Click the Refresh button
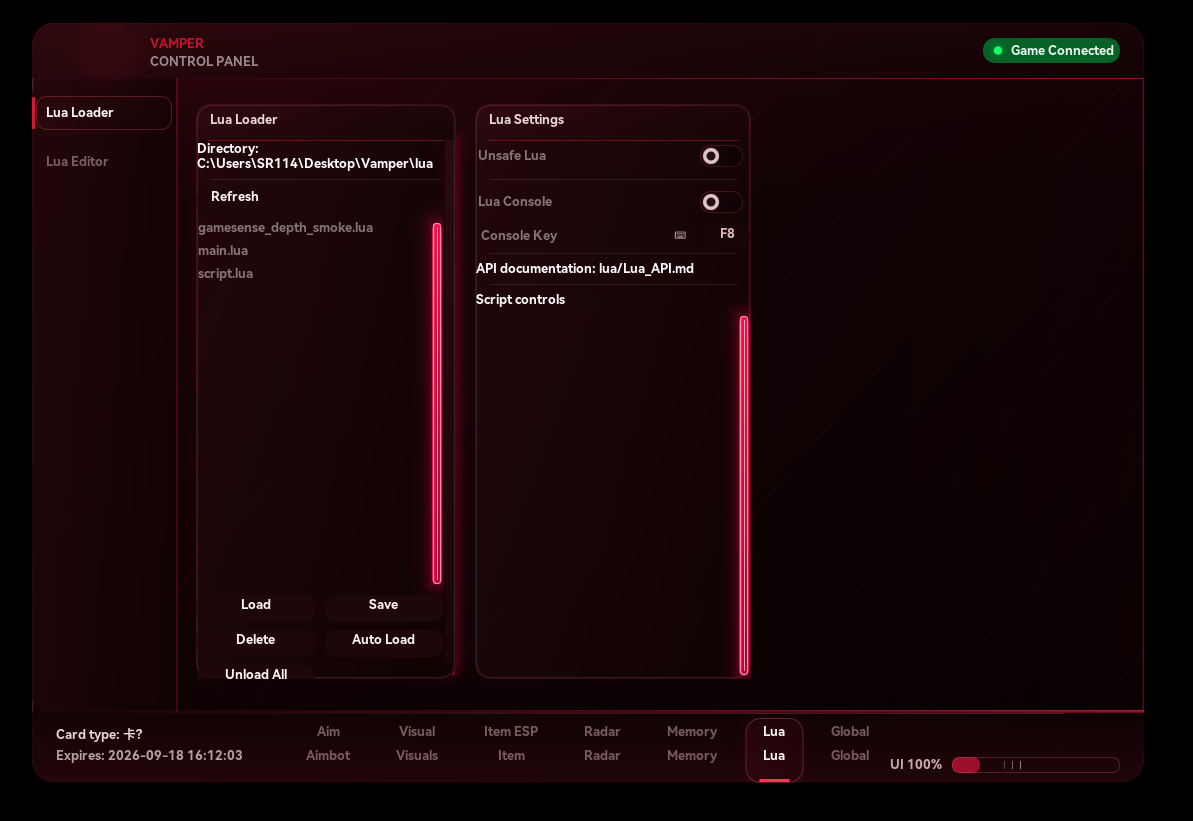Screen dimensions: 1193x821 (x=234, y=196)
